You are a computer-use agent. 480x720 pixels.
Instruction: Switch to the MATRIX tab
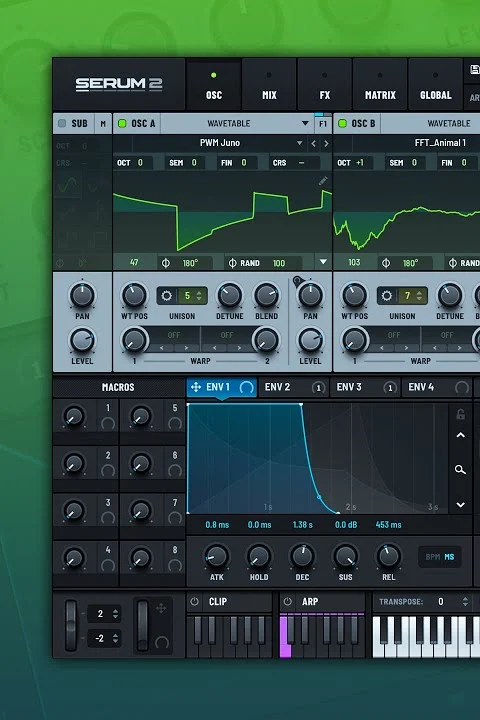coord(380,85)
